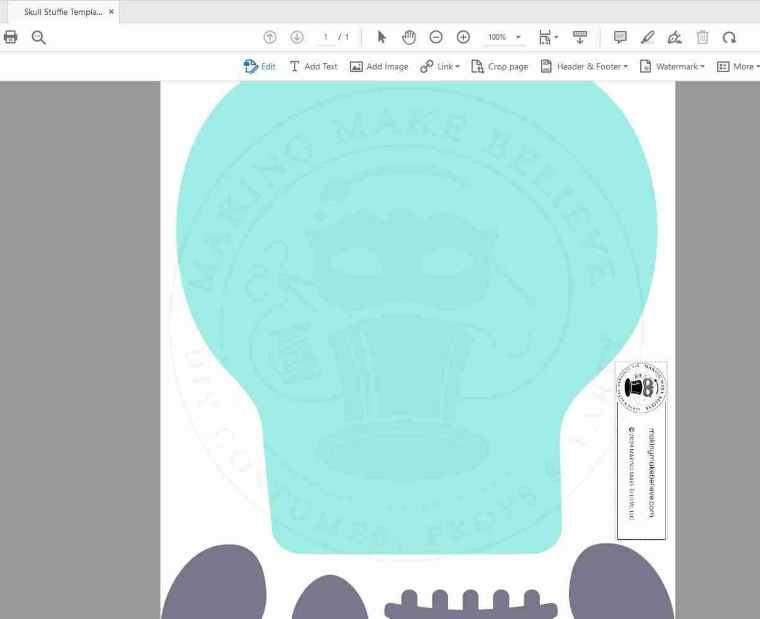Image resolution: width=760 pixels, height=619 pixels.
Task: Open the More tools menu
Action: click(737, 66)
